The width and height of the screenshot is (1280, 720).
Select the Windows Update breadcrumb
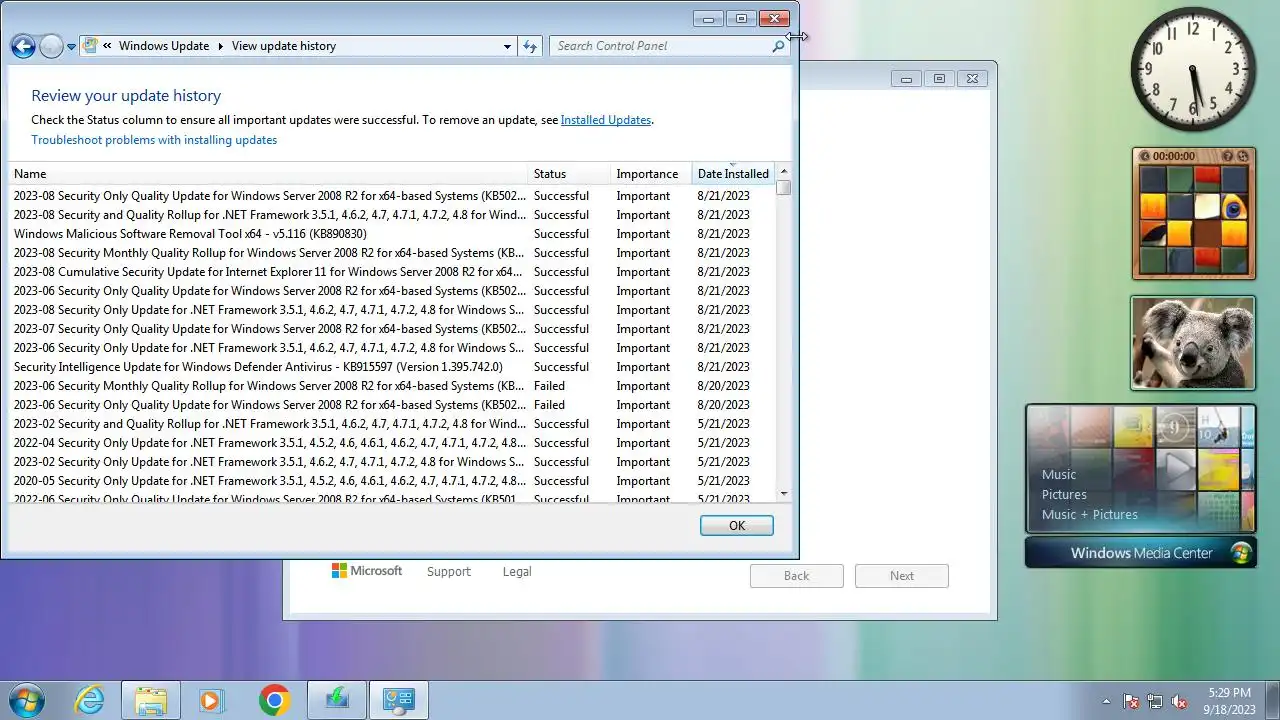[164, 46]
